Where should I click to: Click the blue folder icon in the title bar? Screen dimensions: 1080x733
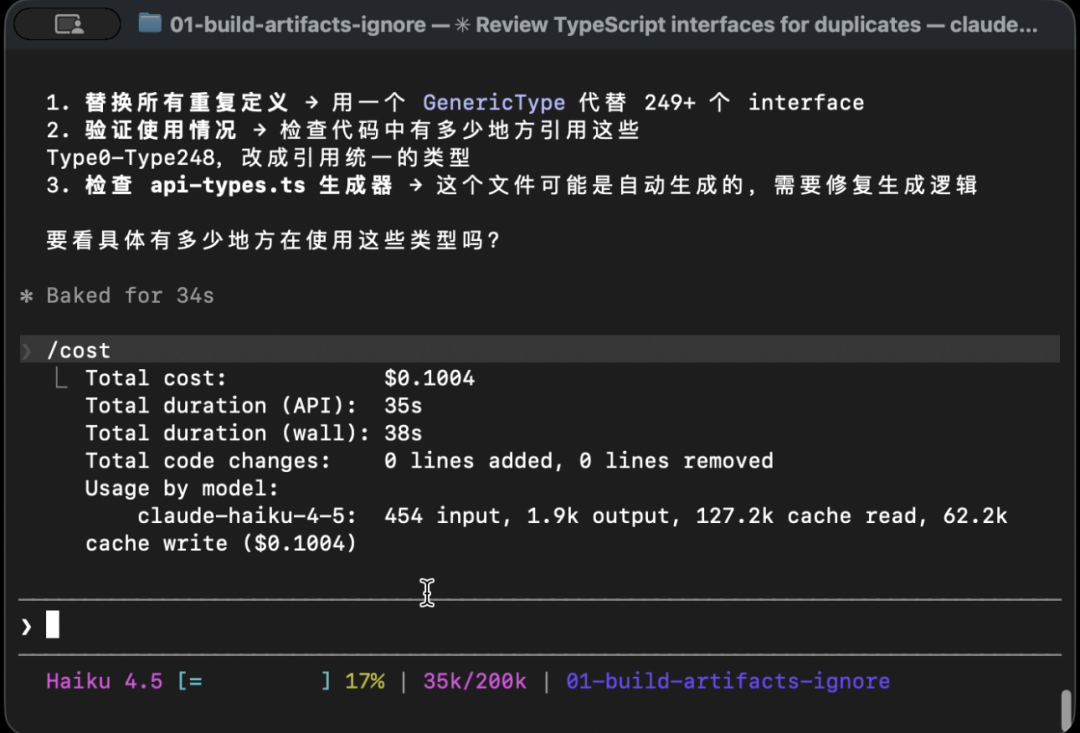(149, 24)
